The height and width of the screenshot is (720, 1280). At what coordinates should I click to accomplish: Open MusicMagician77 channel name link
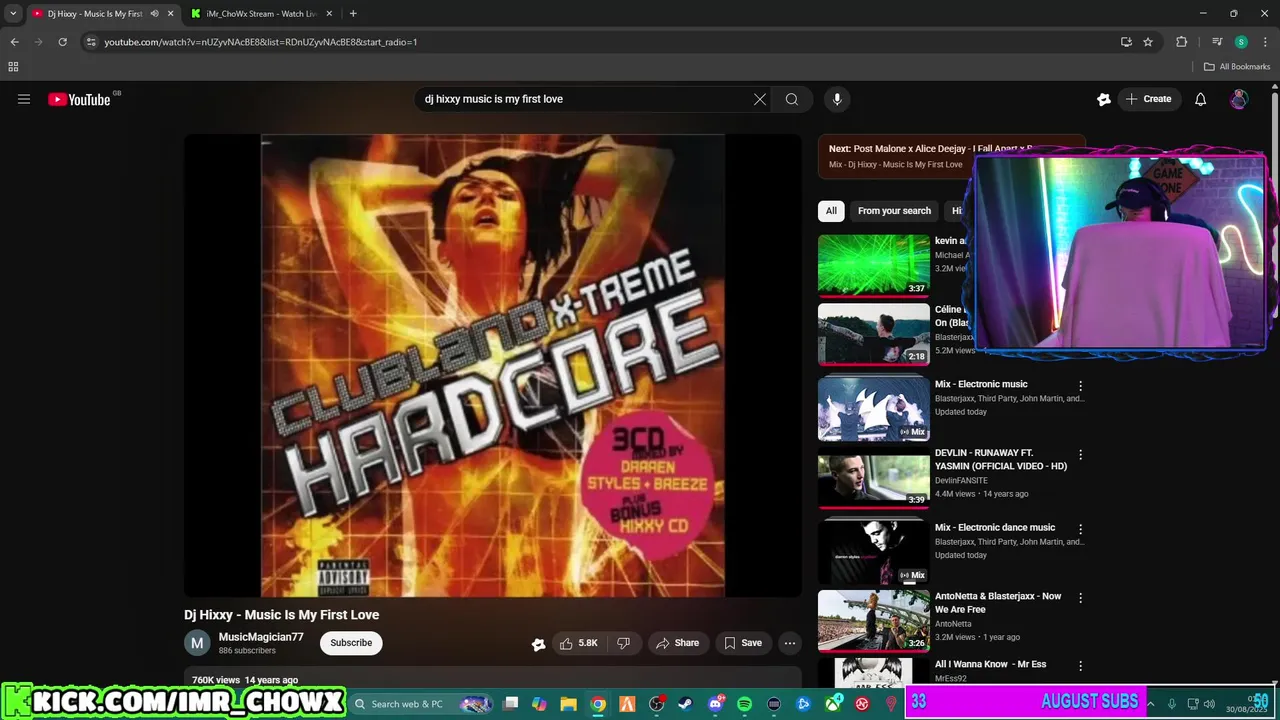click(x=261, y=637)
